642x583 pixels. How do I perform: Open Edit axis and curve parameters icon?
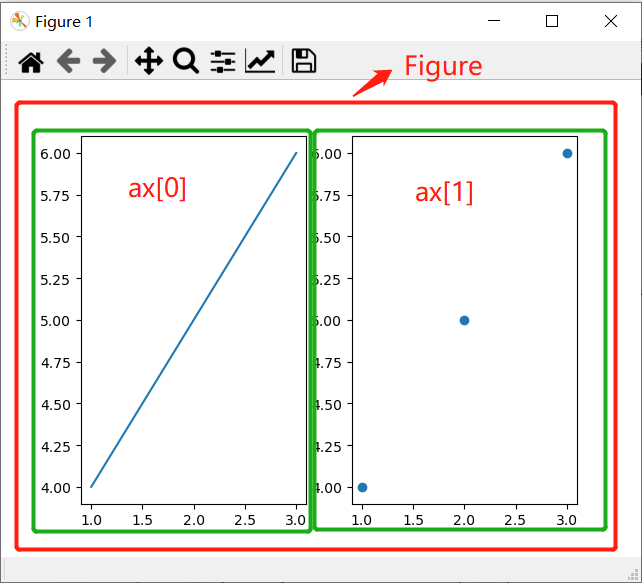click(260, 61)
